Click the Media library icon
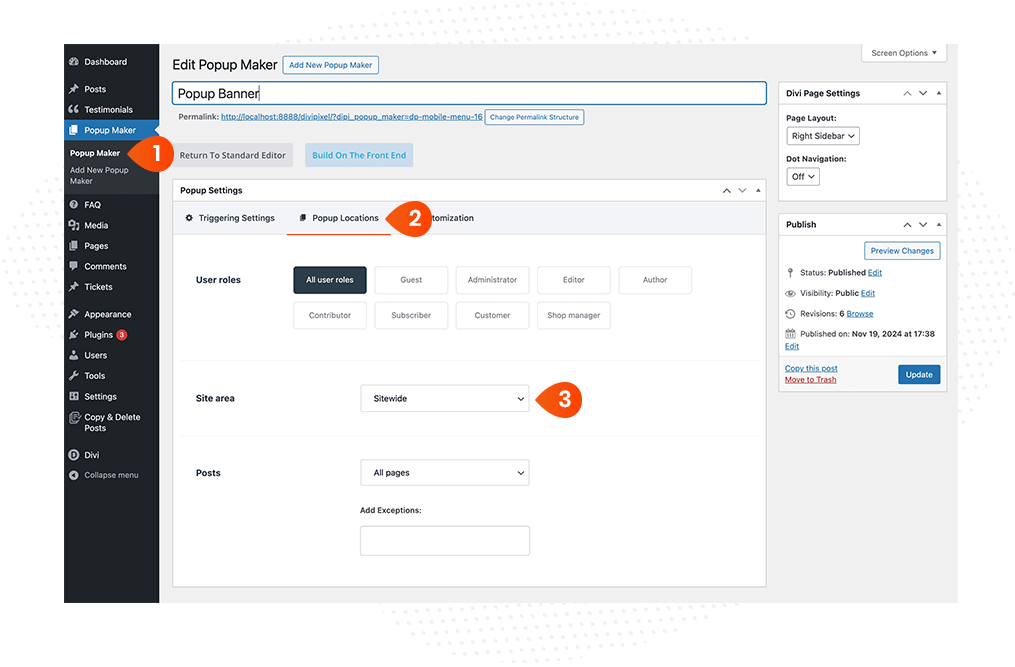The height and width of the screenshot is (667, 1015). click(74, 225)
